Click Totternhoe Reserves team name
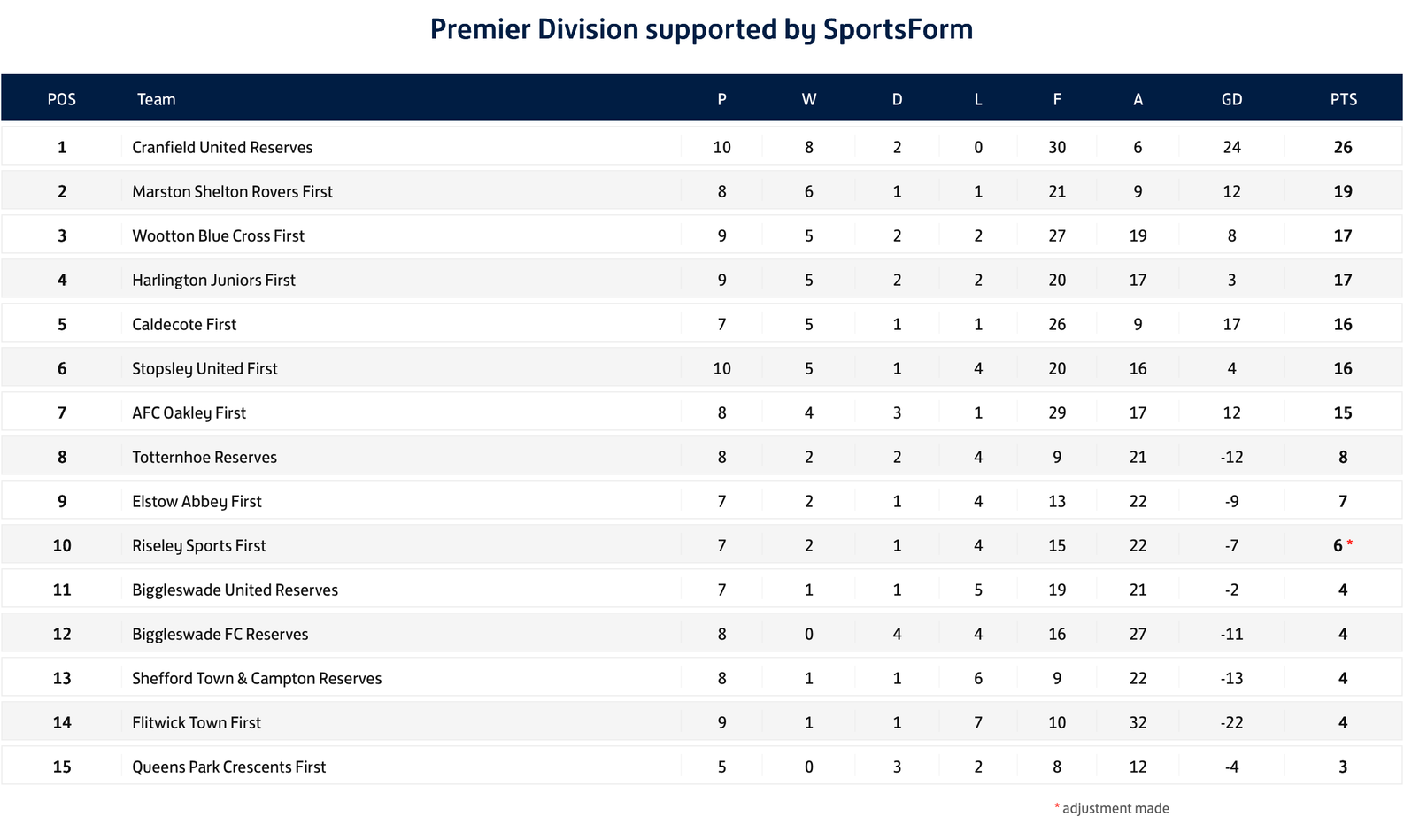This screenshot has height=840, width=1404. point(204,457)
